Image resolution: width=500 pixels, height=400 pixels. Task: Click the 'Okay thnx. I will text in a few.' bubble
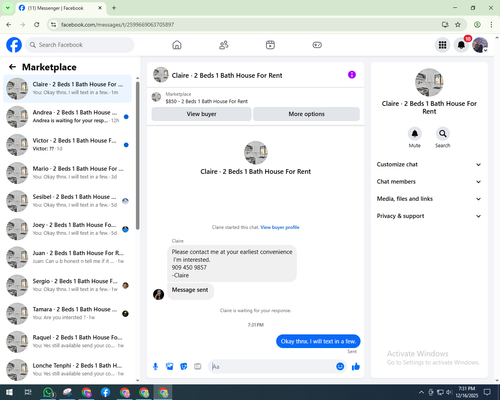pyautogui.click(x=318, y=341)
